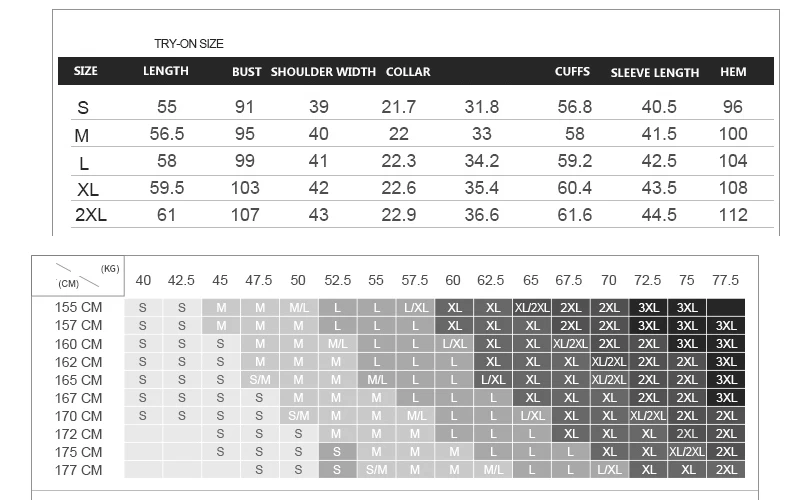This screenshot has width=790, height=500.
Task: Click the TRY-ON SIZE title
Action: [188, 44]
